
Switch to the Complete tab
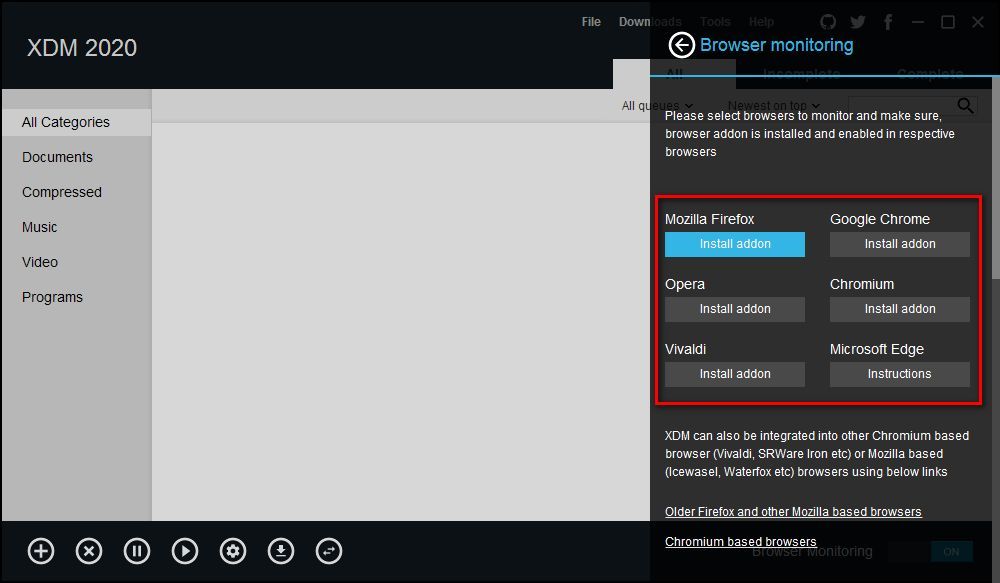(x=929, y=75)
